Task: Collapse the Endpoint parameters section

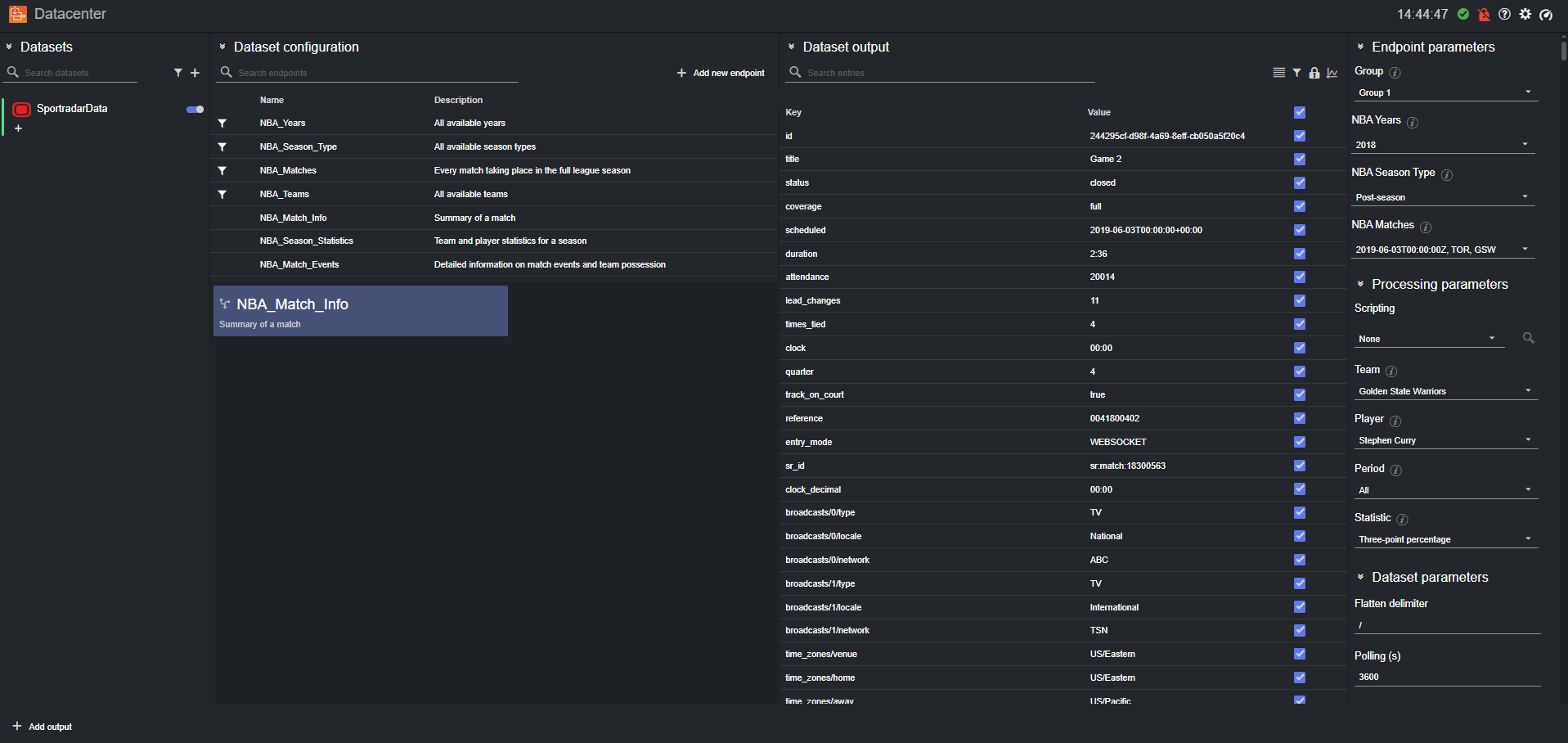Action: point(1359,47)
